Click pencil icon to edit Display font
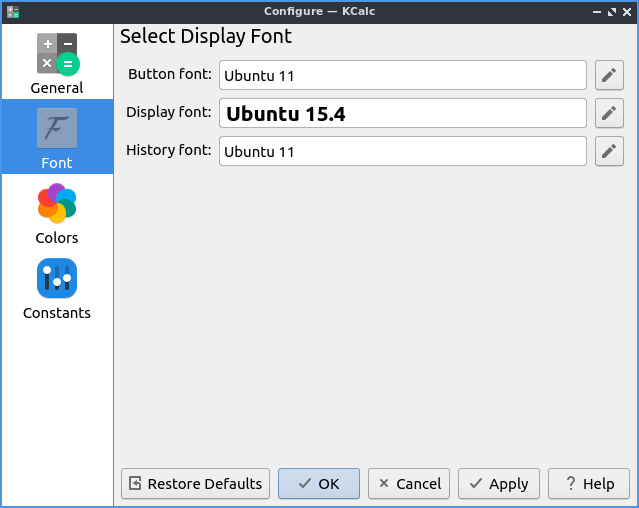639x508 pixels. (x=609, y=113)
